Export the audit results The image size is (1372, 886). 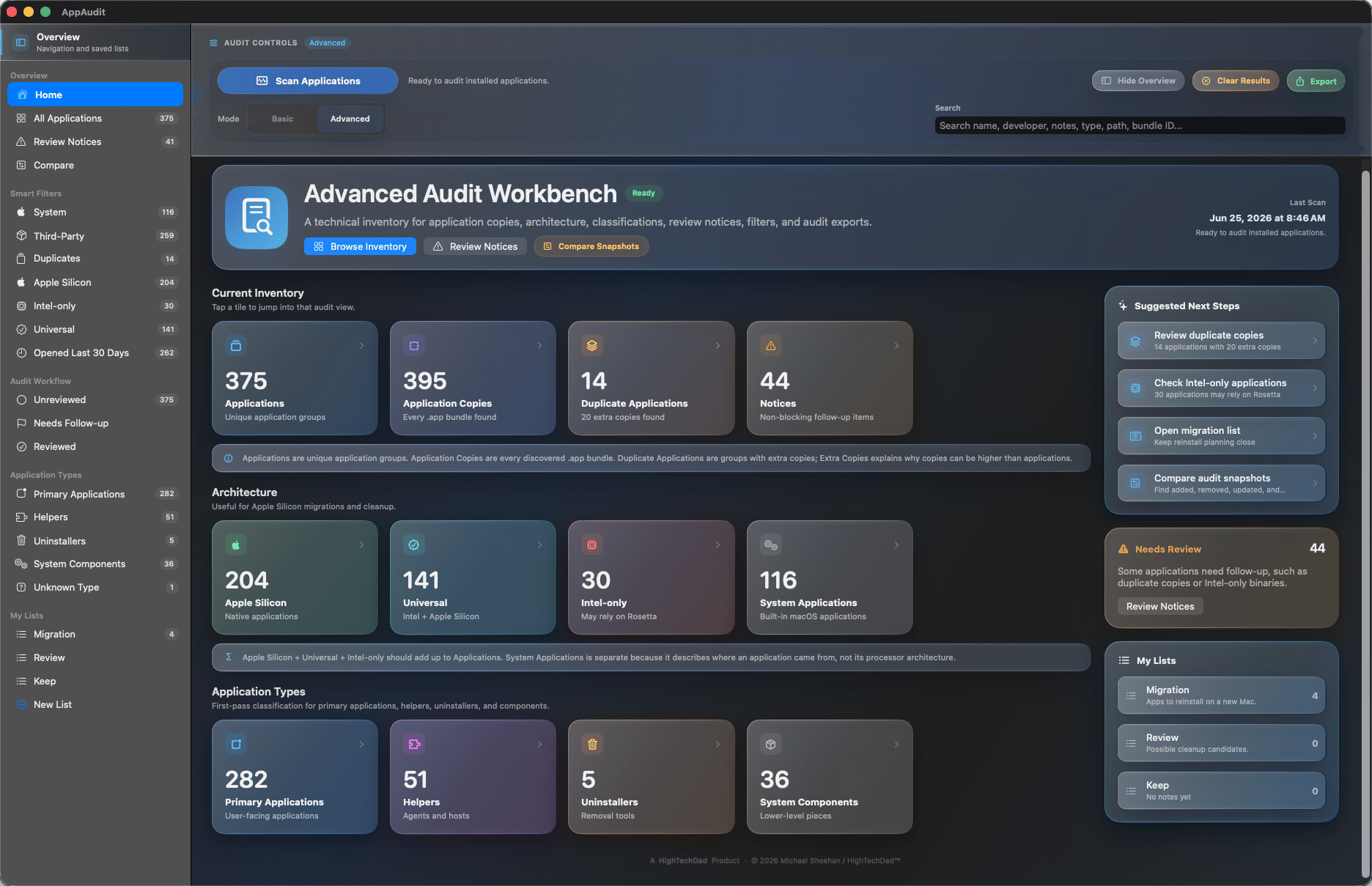click(x=1316, y=81)
